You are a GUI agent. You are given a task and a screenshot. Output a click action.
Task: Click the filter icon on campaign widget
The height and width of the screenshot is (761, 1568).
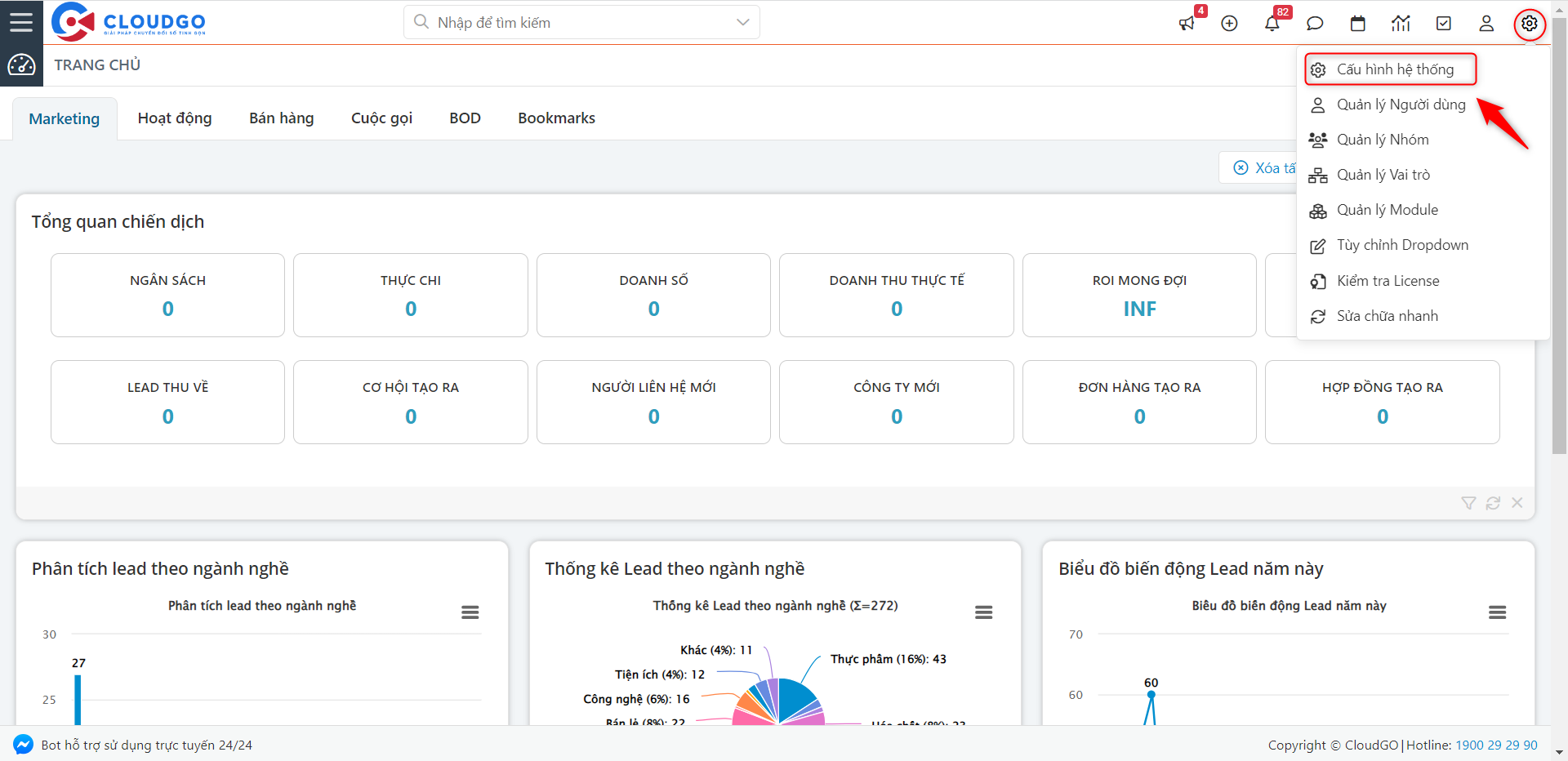pos(1468,503)
